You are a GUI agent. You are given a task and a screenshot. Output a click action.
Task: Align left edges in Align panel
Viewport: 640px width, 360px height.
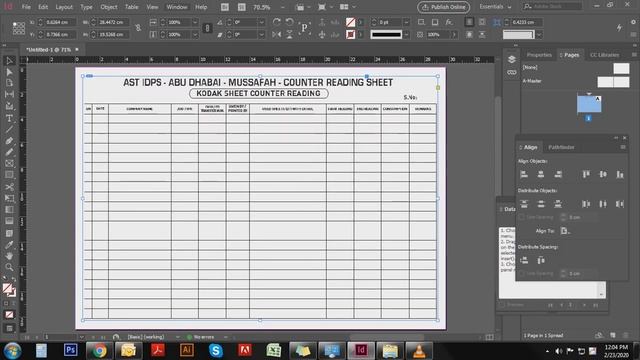pyautogui.click(x=524, y=175)
